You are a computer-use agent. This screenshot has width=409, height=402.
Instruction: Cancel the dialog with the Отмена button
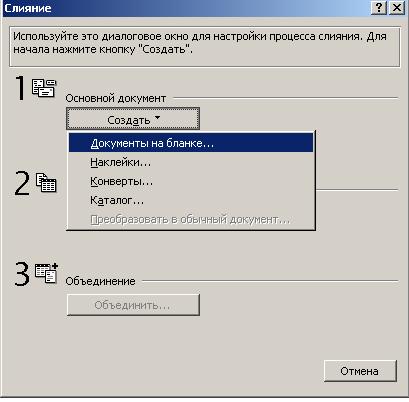pyautogui.click(x=360, y=371)
